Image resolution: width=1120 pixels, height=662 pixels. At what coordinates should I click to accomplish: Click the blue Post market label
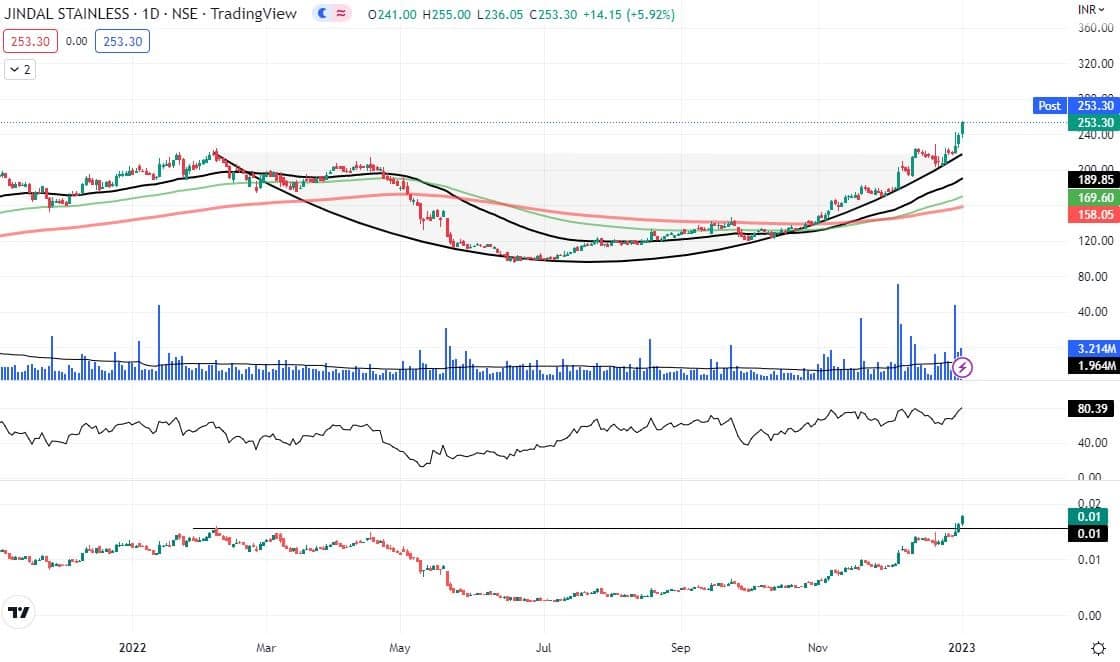pyautogui.click(x=1049, y=105)
